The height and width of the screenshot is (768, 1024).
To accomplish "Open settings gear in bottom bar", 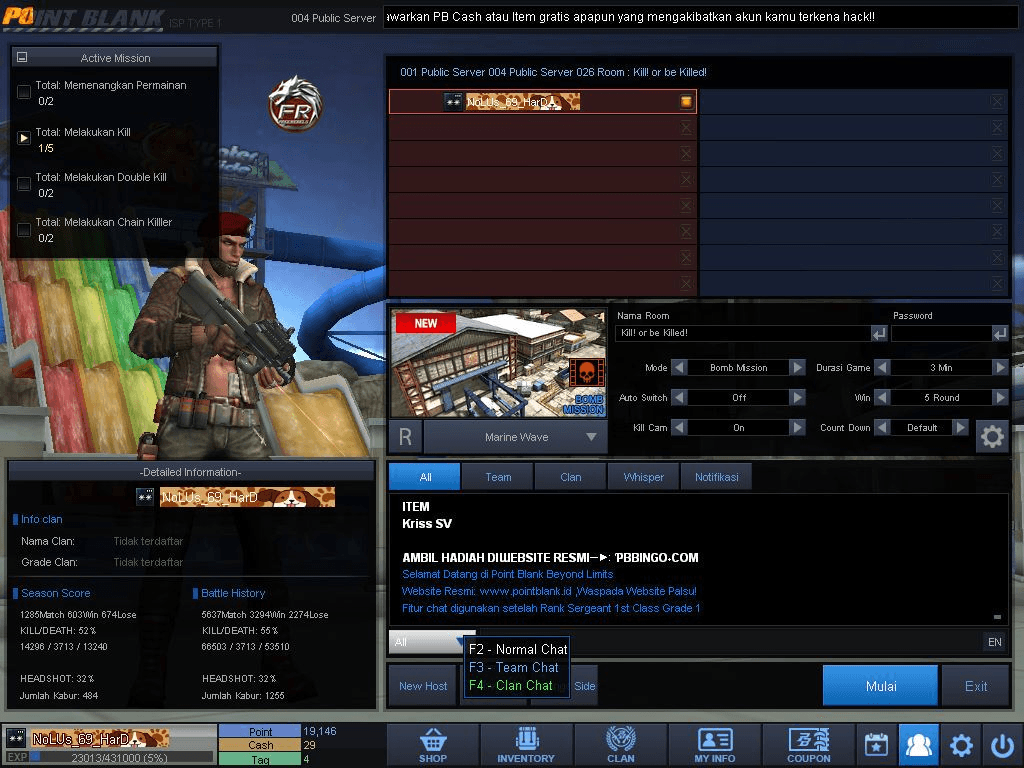I will (x=961, y=744).
